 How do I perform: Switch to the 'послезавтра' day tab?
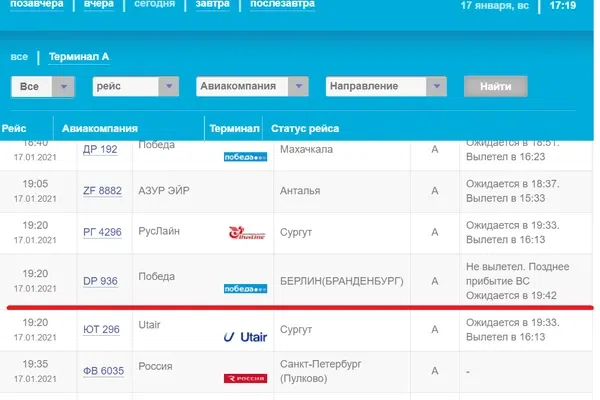(x=282, y=4)
